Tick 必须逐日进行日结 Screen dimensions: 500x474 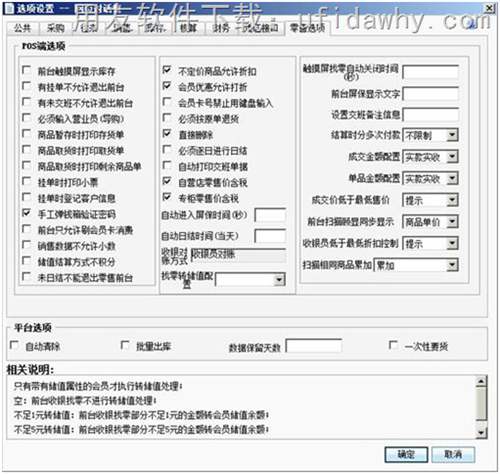[167, 149]
